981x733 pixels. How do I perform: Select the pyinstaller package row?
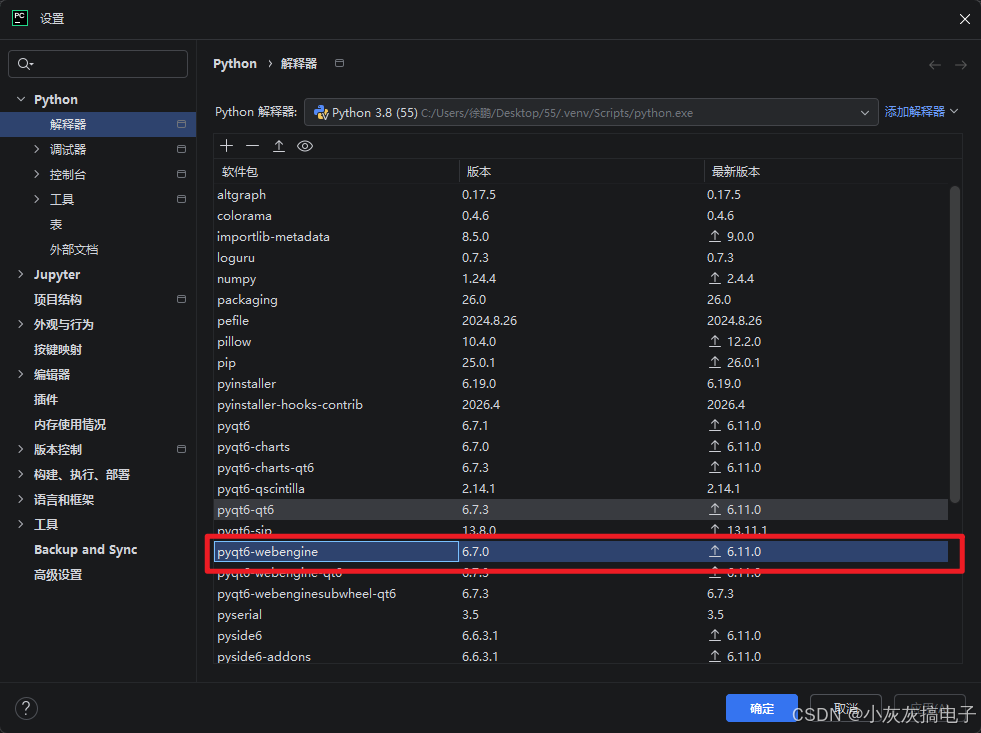(x=581, y=383)
